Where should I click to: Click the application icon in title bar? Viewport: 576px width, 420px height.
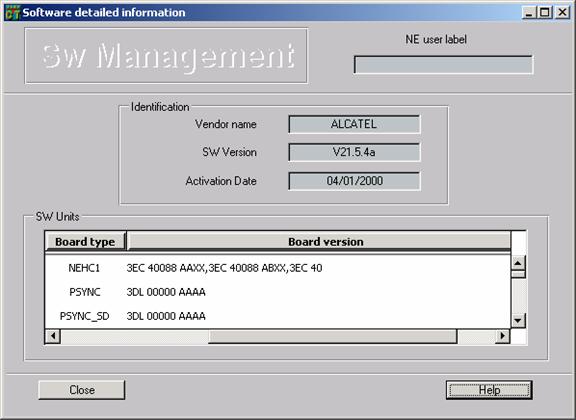12,12
